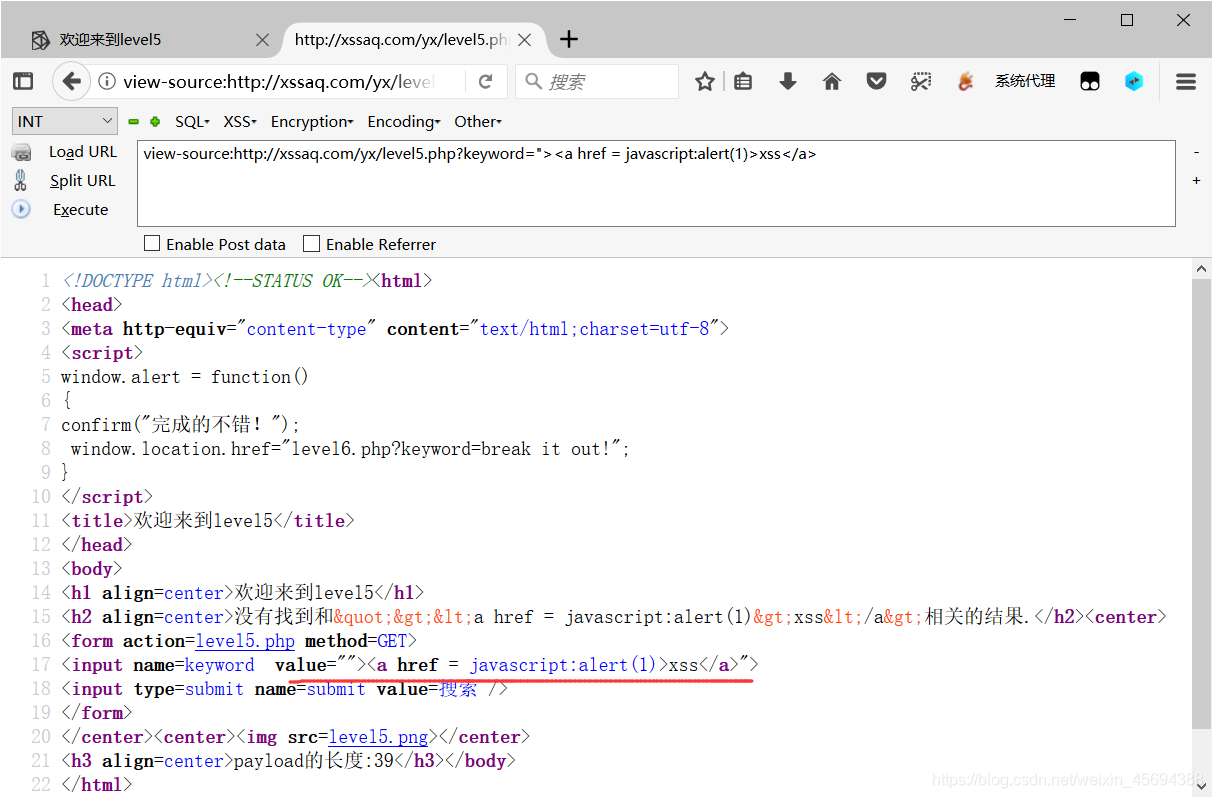Click the screenshot scissors icon
Screen dimensions: 1213x798
click(921, 82)
